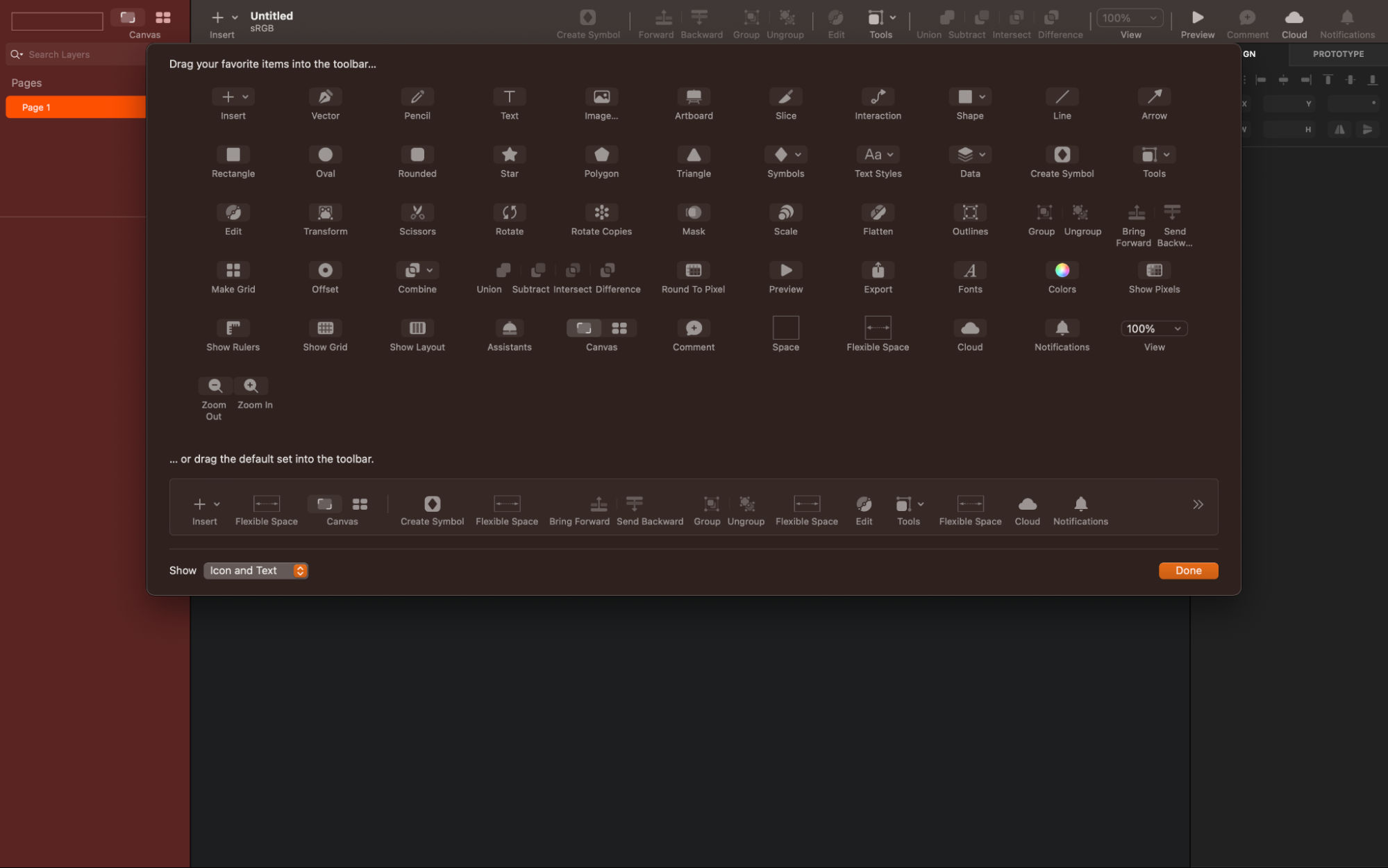Viewport: 1388px width, 868px height.
Task: Select the Flatten icon
Action: (x=878, y=212)
